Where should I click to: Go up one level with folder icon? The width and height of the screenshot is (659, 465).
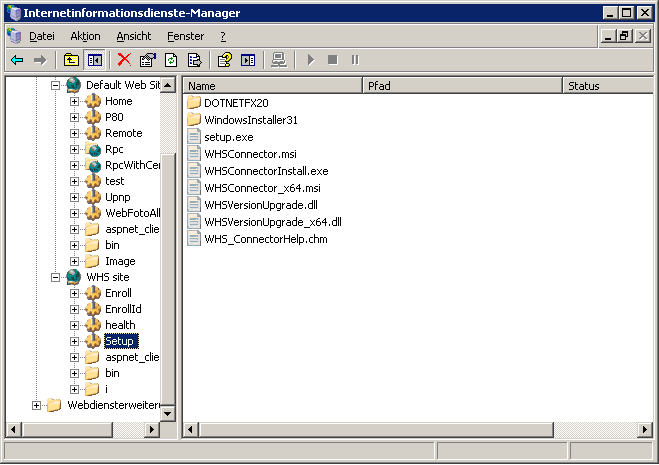[x=71, y=60]
